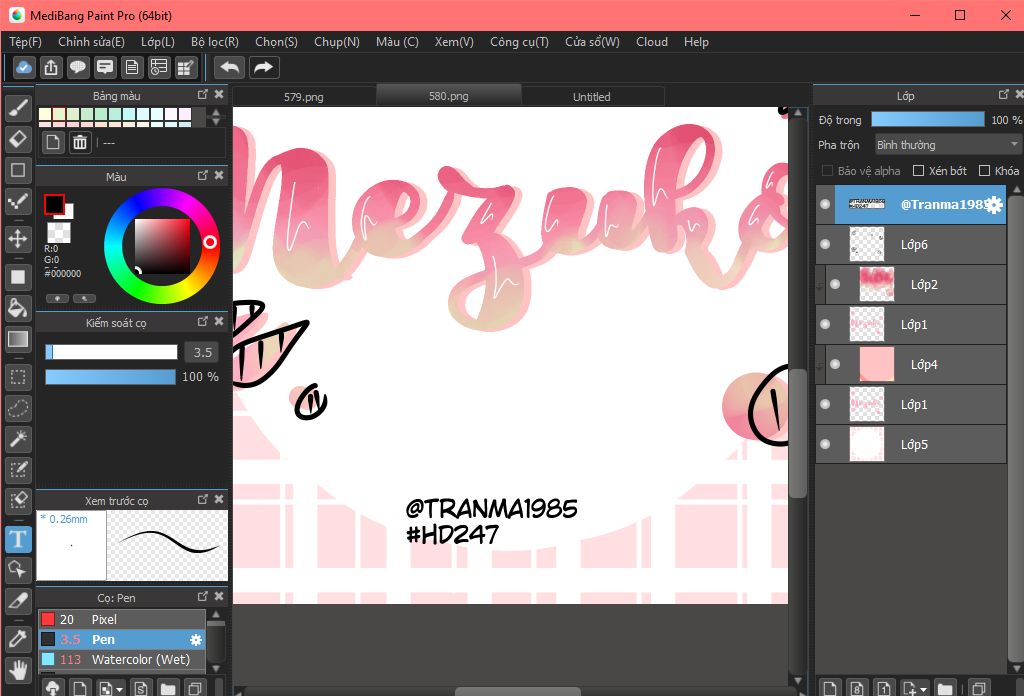1024x696 pixels.
Task: Add new color to palette
Action: (x=53, y=142)
